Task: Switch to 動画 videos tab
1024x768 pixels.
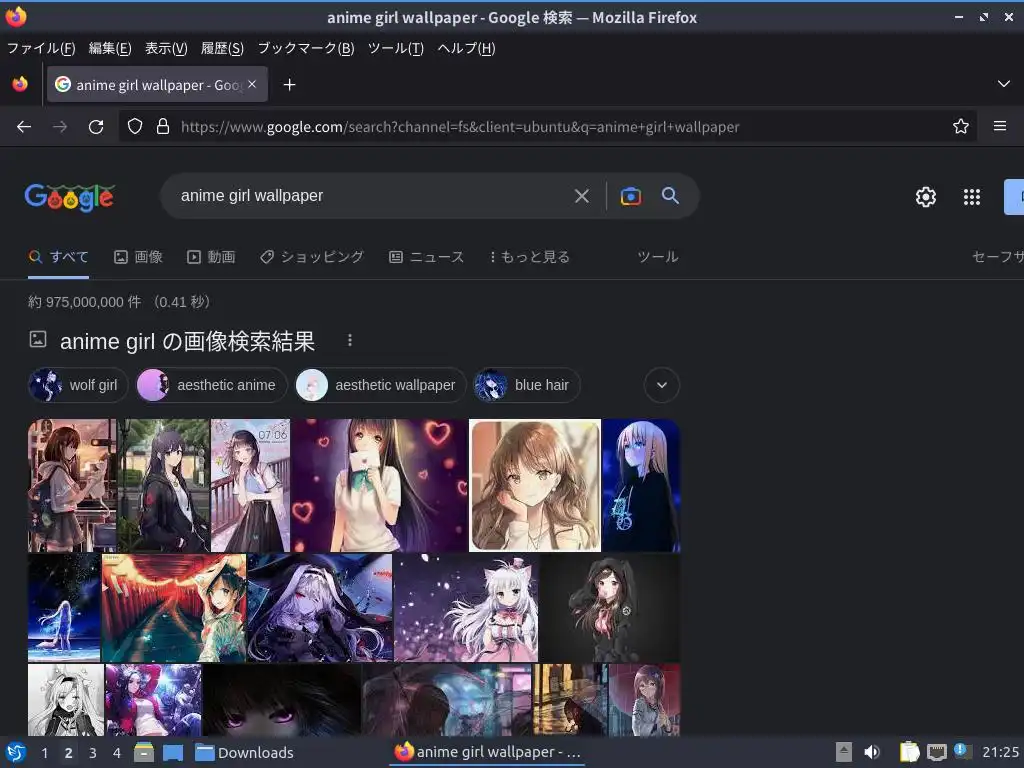Action: point(211,257)
